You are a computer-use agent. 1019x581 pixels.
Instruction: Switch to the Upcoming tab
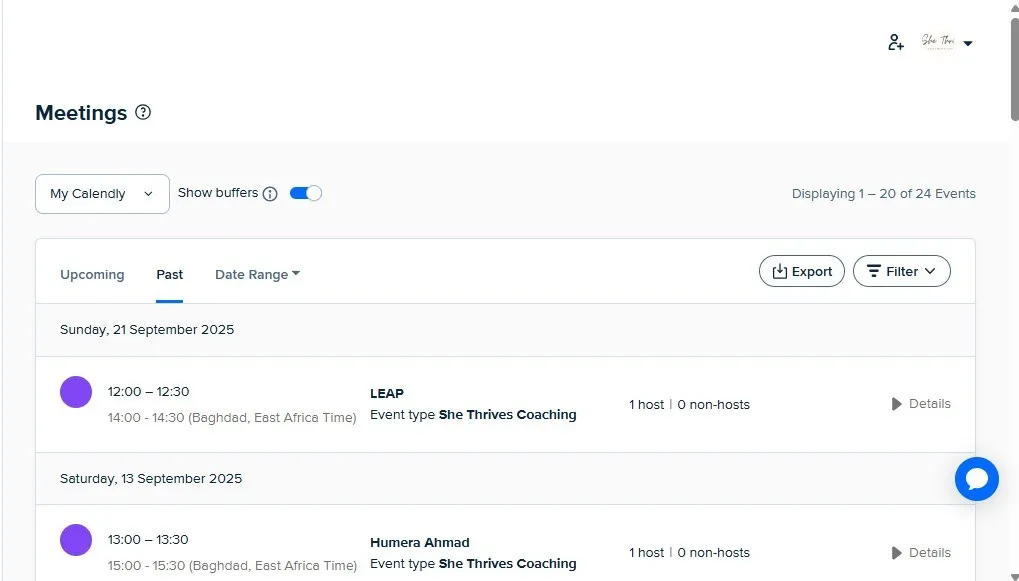(92, 275)
